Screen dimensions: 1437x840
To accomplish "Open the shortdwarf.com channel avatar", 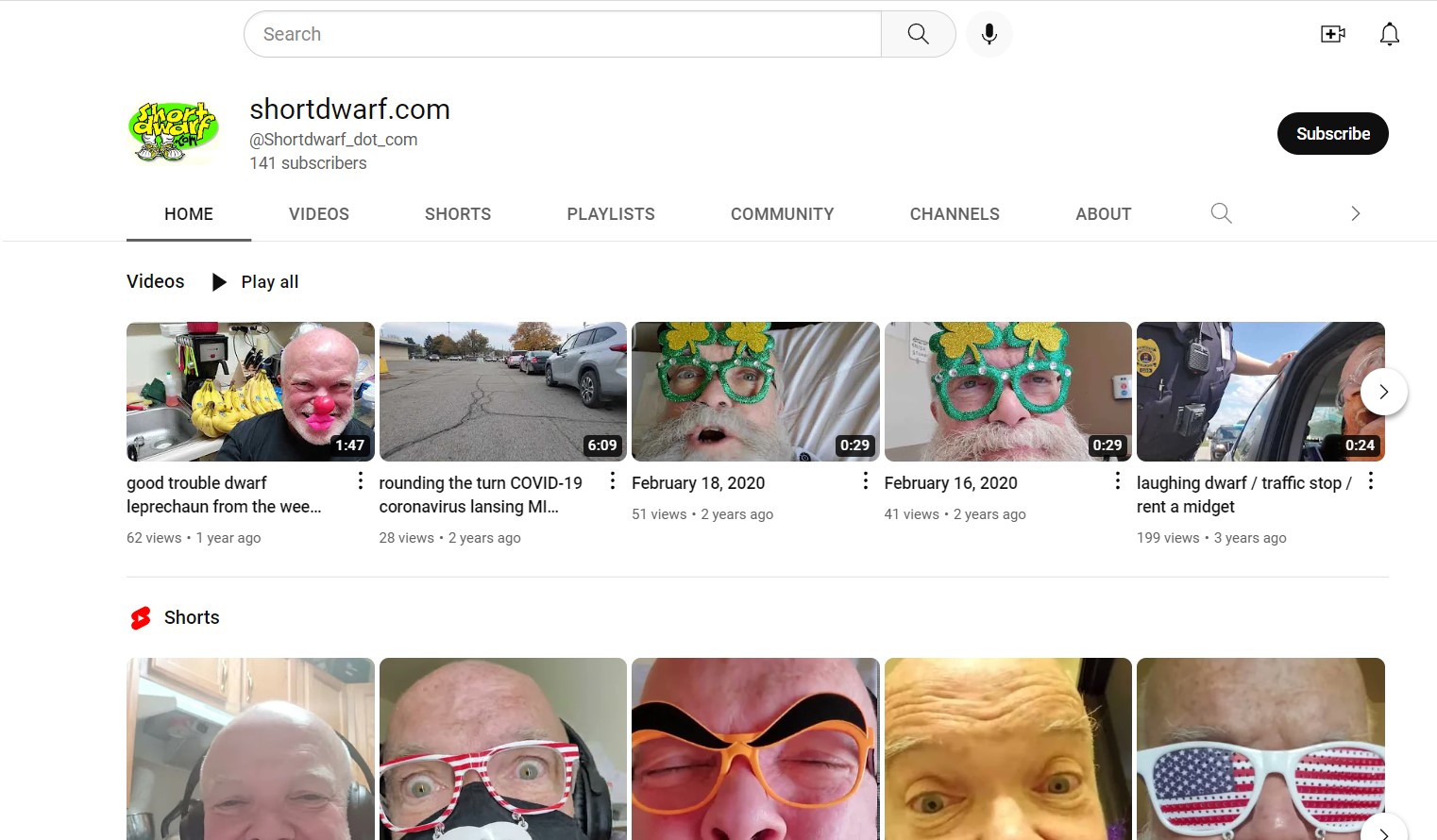I will (173, 133).
